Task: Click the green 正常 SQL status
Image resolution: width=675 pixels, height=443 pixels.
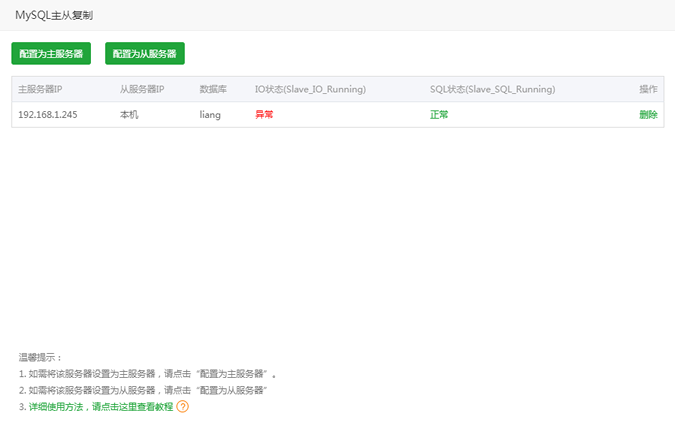Action: (x=439, y=115)
